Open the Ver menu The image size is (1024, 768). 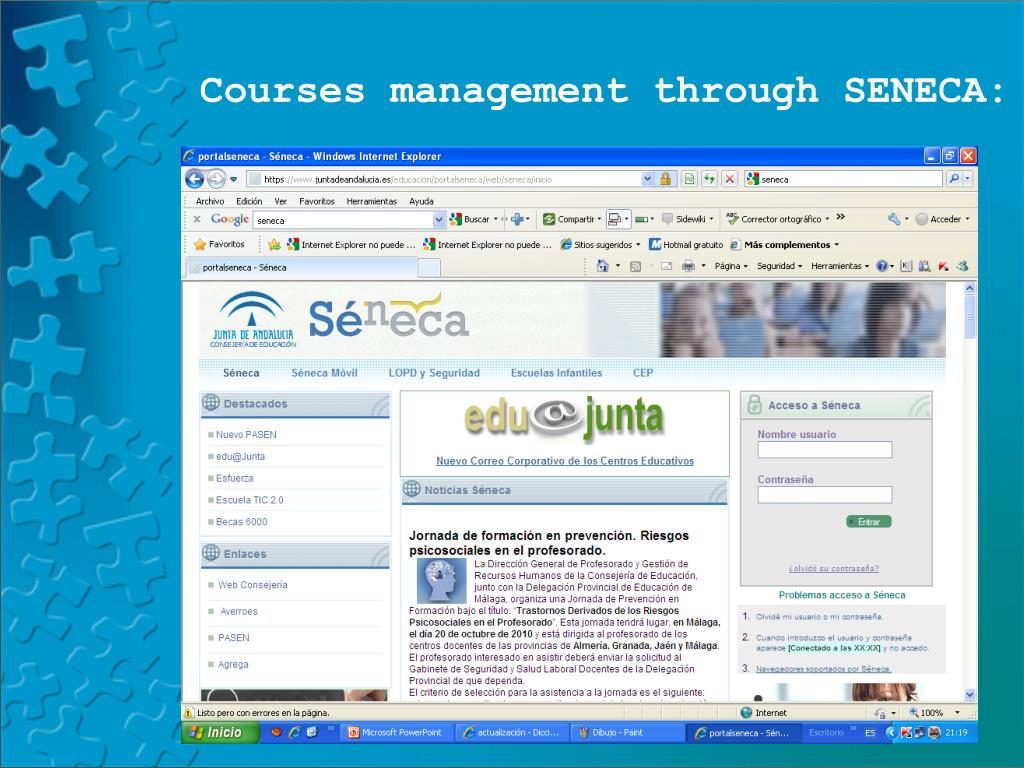point(281,201)
